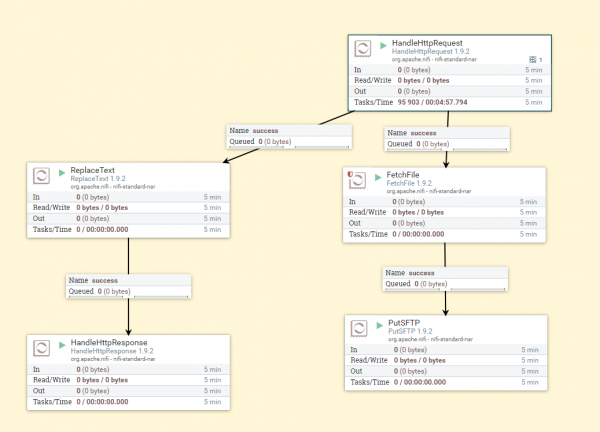Select the success connection above PutSFTP
Screen dimensions: 600x432
[x=445, y=278]
